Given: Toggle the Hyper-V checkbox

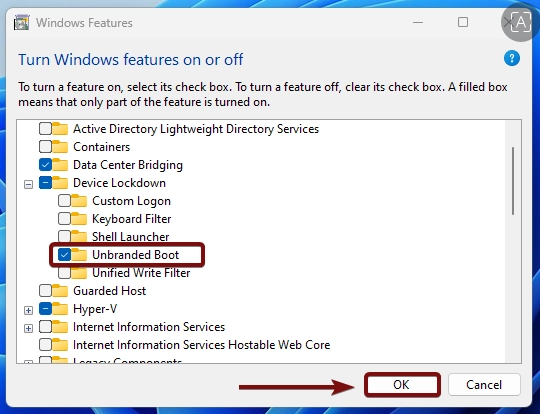Looking at the screenshot, I should click(45, 309).
